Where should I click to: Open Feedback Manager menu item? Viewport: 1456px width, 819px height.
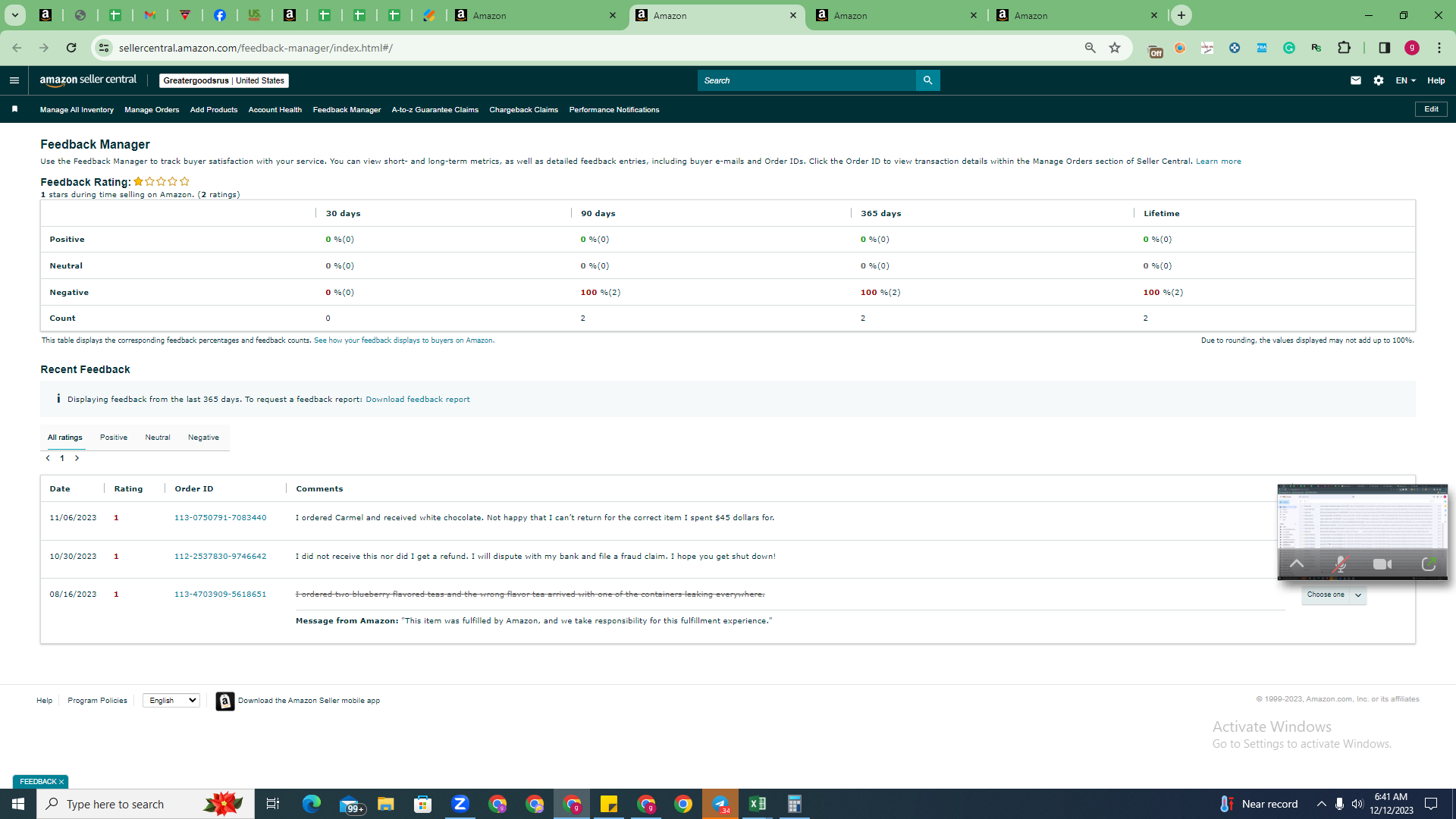(347, 110)
